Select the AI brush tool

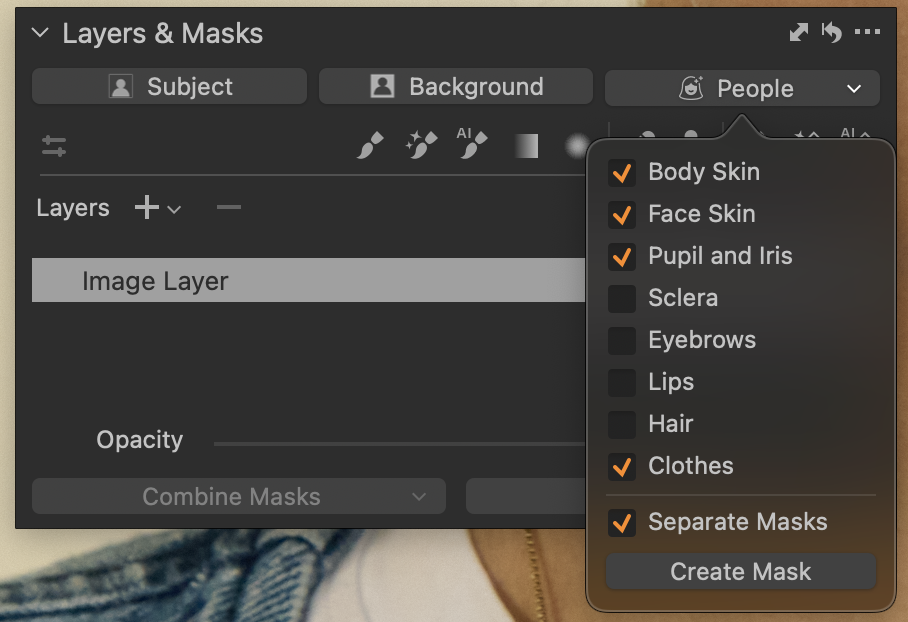coord(472,143)
